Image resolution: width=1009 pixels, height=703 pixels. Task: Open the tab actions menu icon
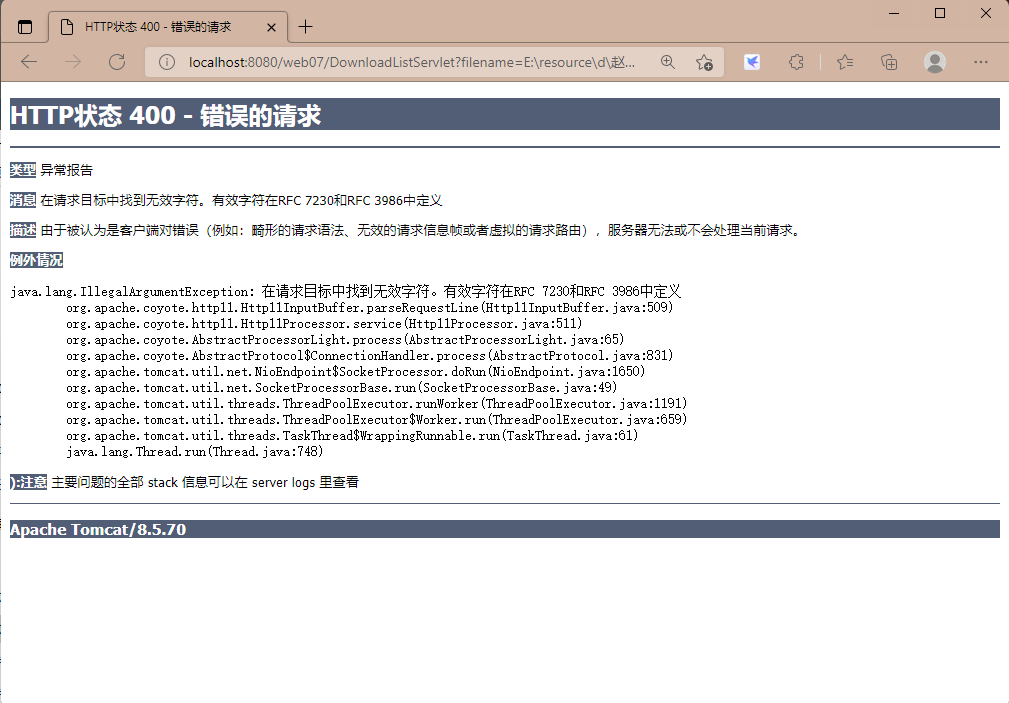[x=24, y=27]
